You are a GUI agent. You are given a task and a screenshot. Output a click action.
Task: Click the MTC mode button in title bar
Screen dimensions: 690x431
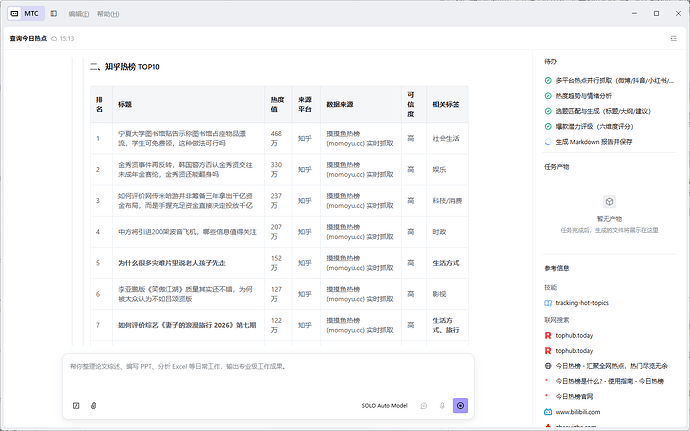click(26, 14)
